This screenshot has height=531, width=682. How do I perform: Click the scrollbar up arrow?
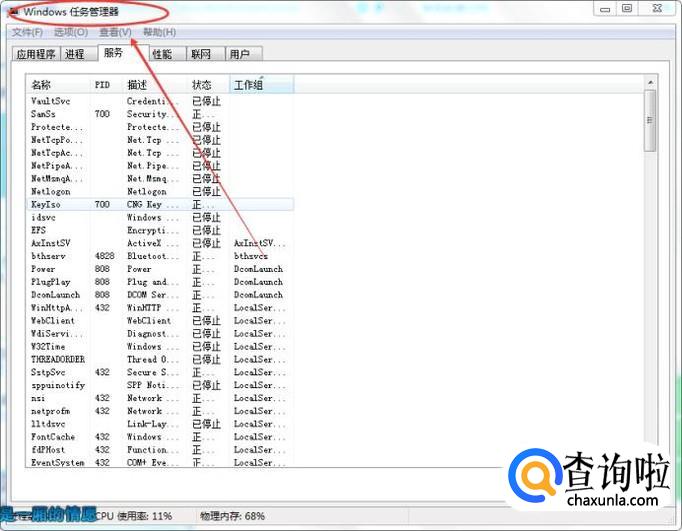pyautogui.click(x=650, y=83)
